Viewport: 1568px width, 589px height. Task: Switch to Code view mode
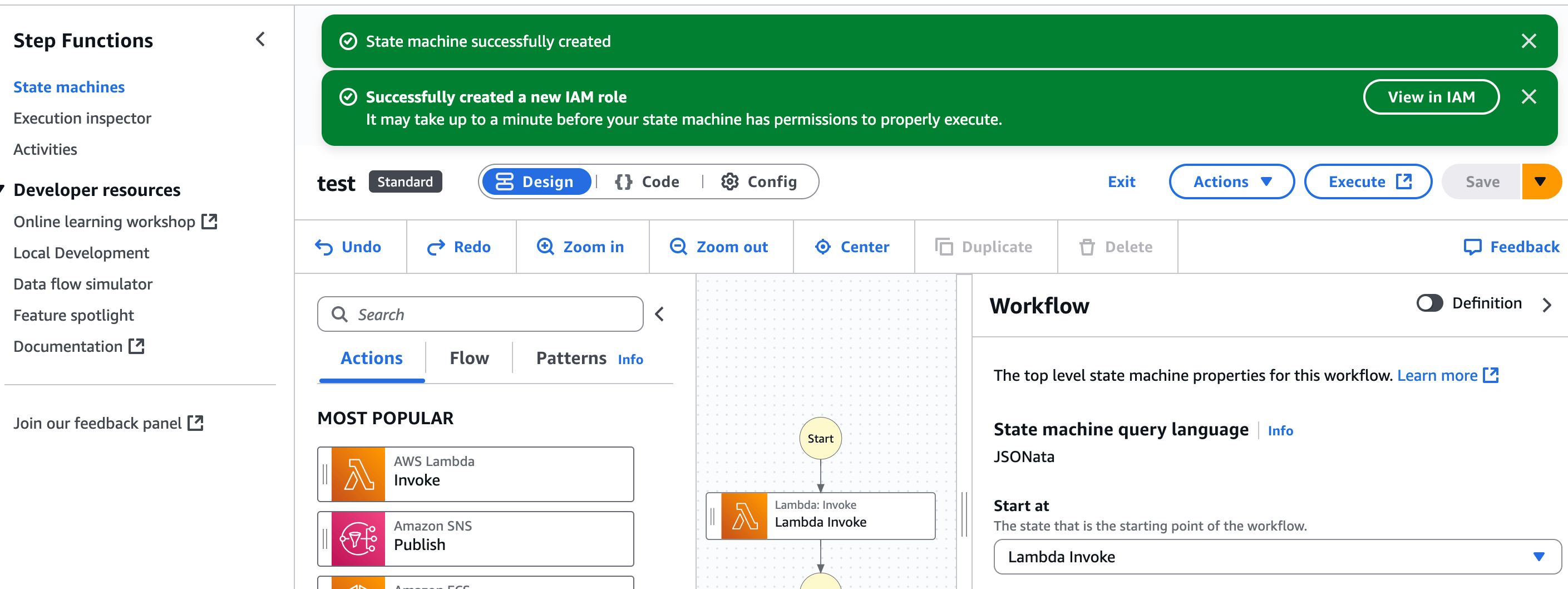[x=648, y=182]
